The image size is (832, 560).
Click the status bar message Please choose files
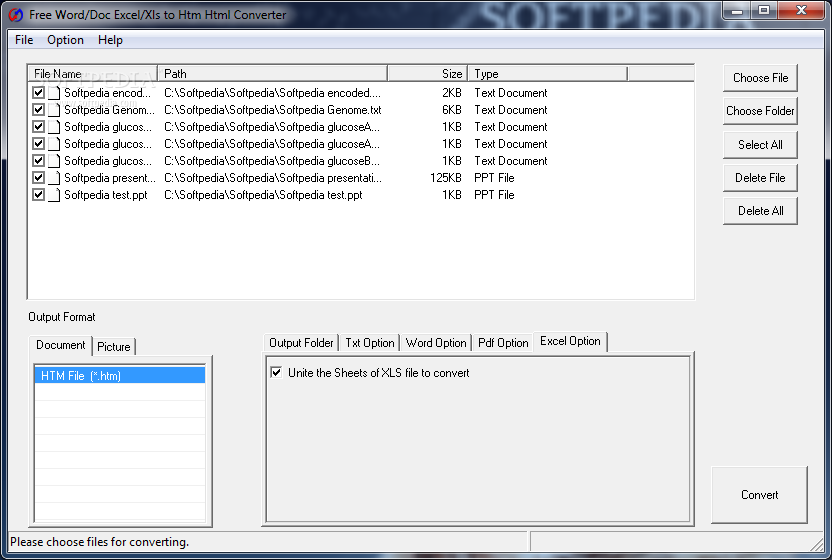point(99,542)
